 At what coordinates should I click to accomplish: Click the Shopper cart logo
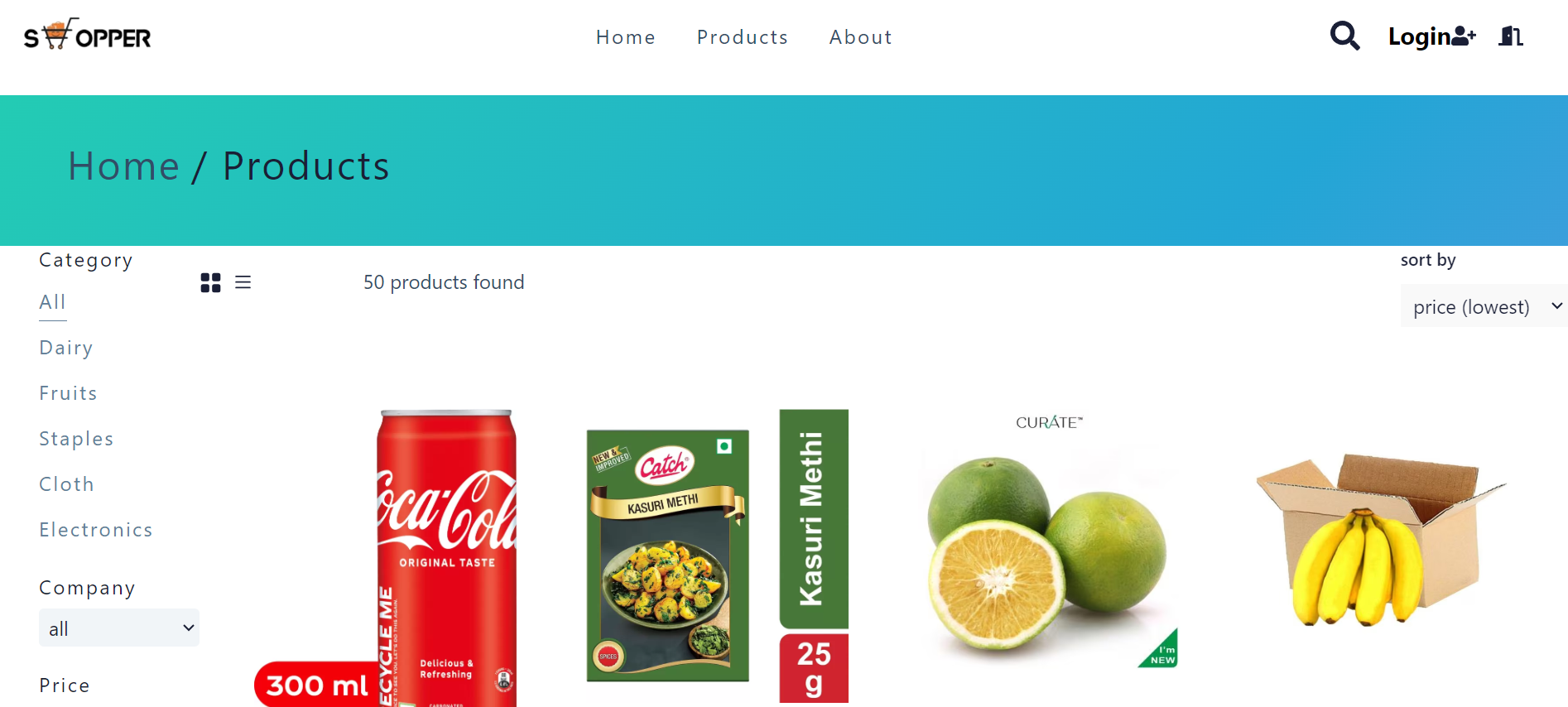pos(87,35)
